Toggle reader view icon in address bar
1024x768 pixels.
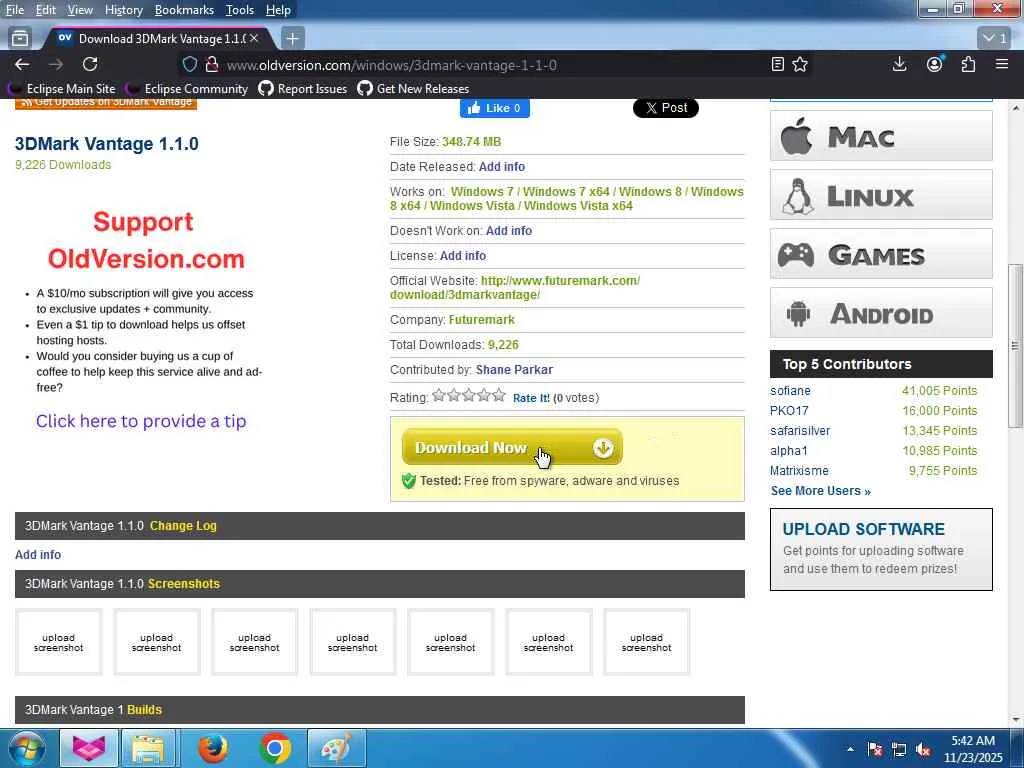pyautogui.click(x=777, y=65)
